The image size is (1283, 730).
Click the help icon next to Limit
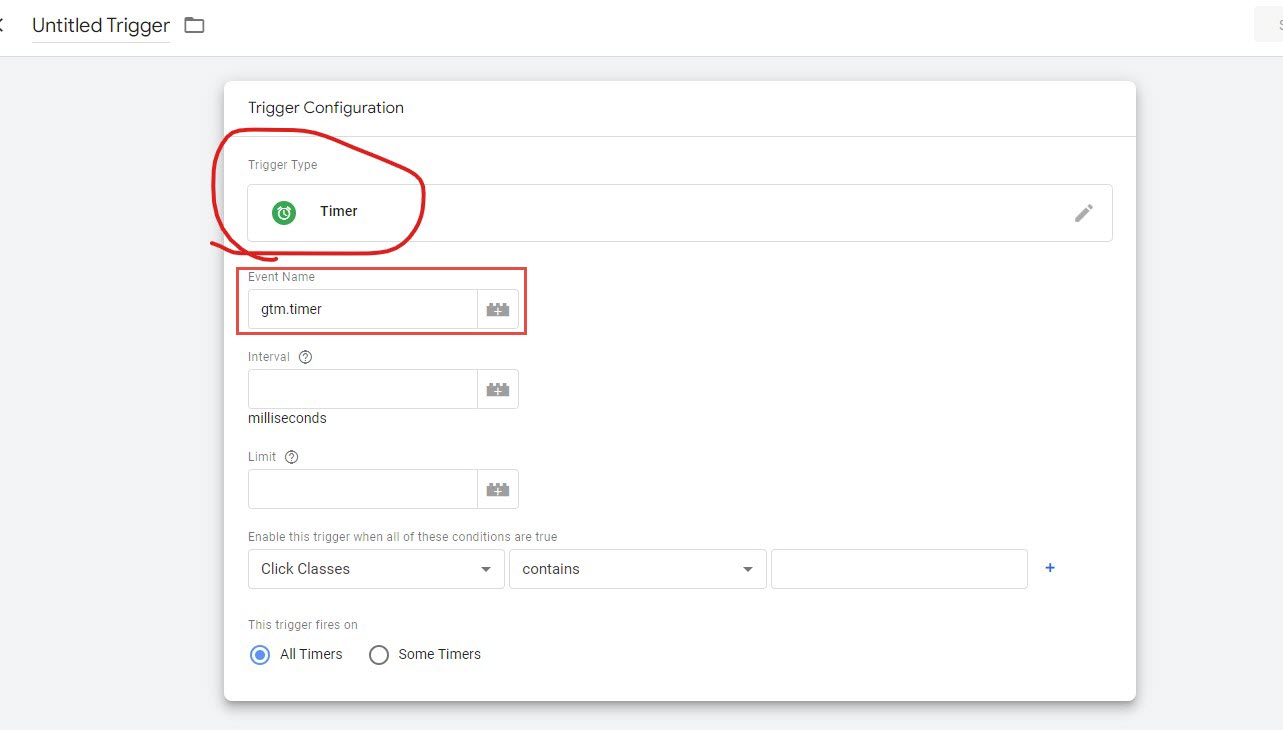292,457
